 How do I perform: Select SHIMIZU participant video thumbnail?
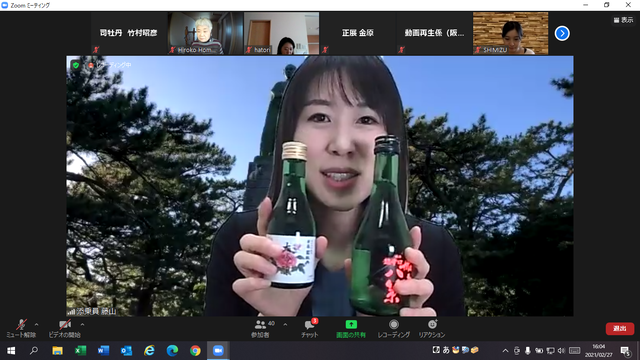pos(511,33)
